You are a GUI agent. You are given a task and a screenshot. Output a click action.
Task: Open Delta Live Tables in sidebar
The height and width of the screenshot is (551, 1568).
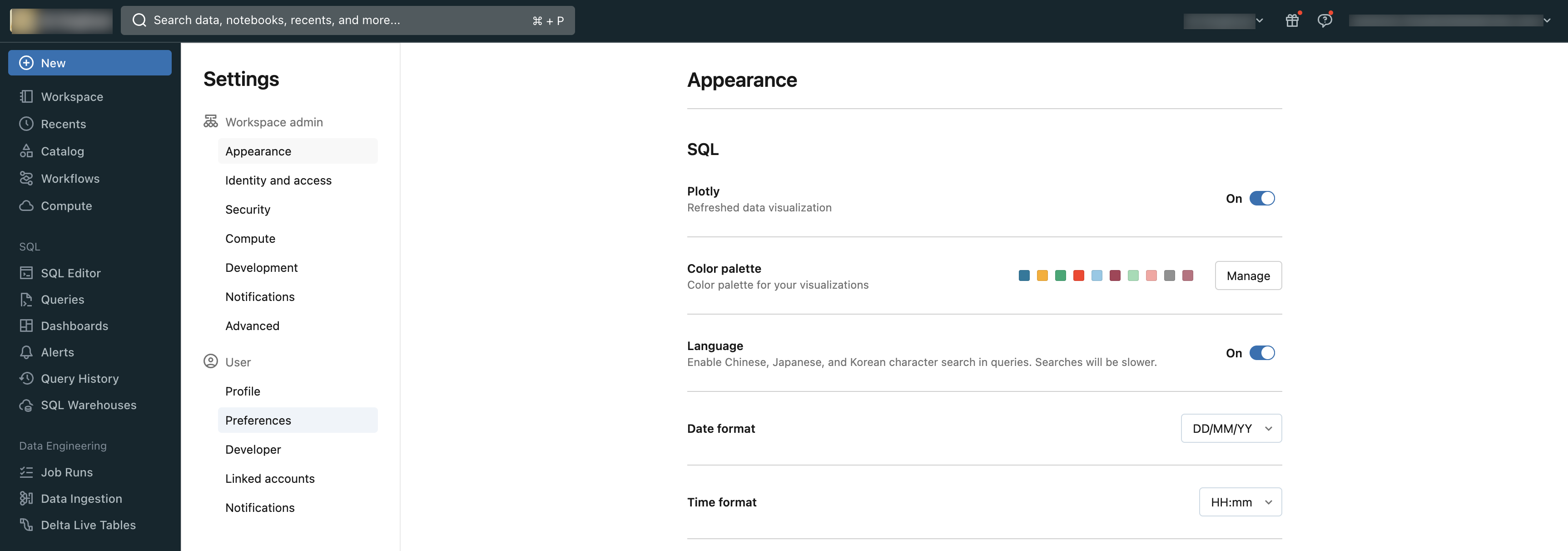pos(88,525)
